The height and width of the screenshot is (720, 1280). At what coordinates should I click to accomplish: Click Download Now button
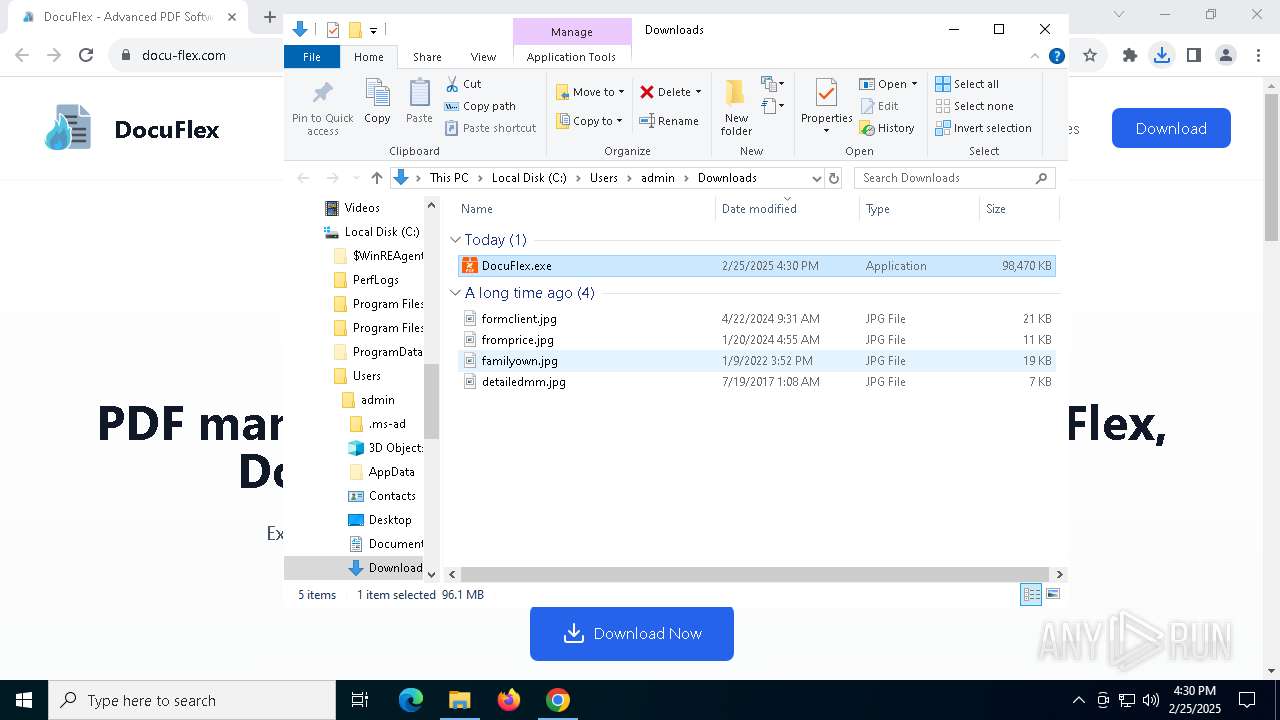click(x=632, y=634)
